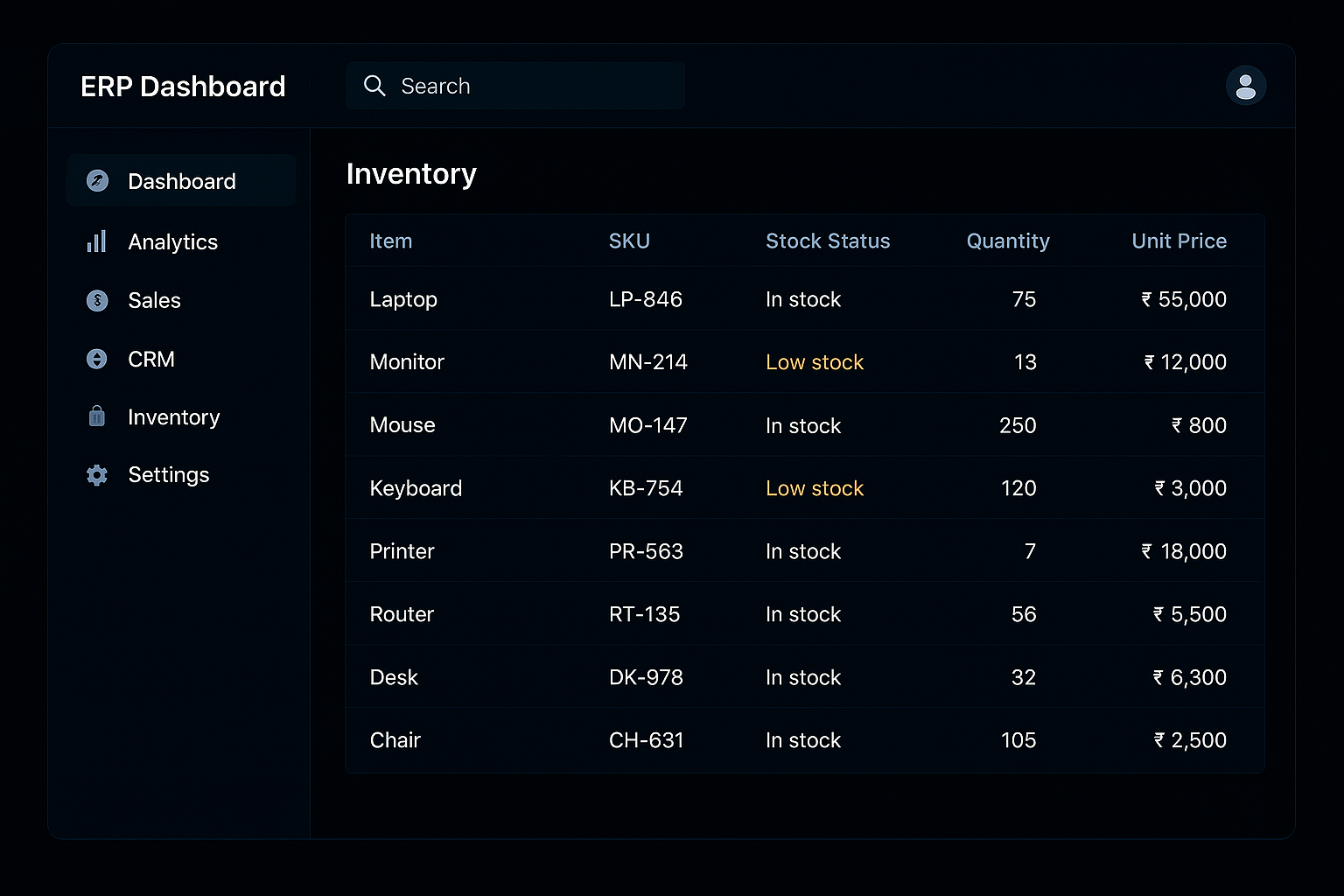
Task: Open the MN-214 SKU entry
Action: pyautogui.click(x=647, y=362)
